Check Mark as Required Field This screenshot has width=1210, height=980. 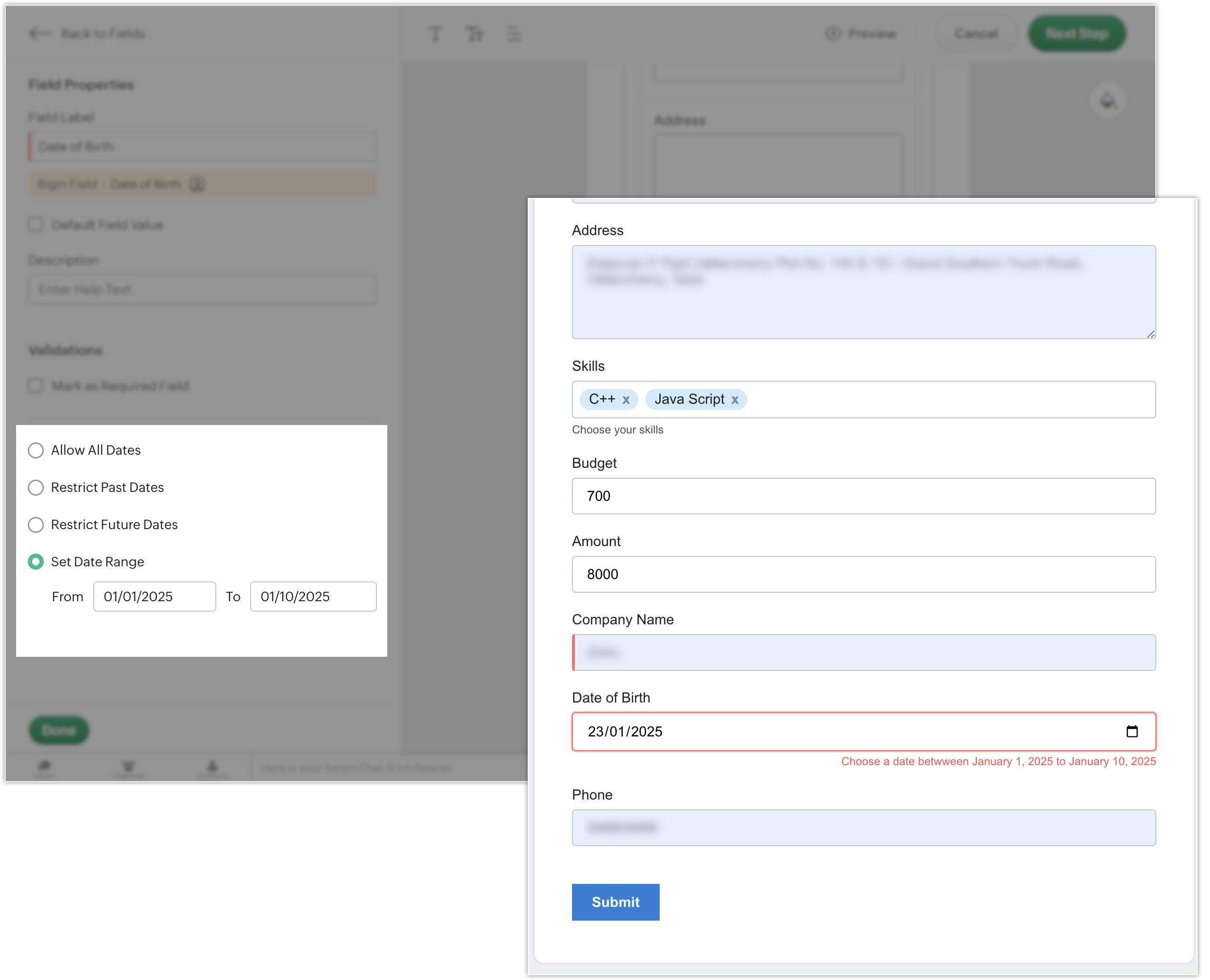(x=35, y=386)
